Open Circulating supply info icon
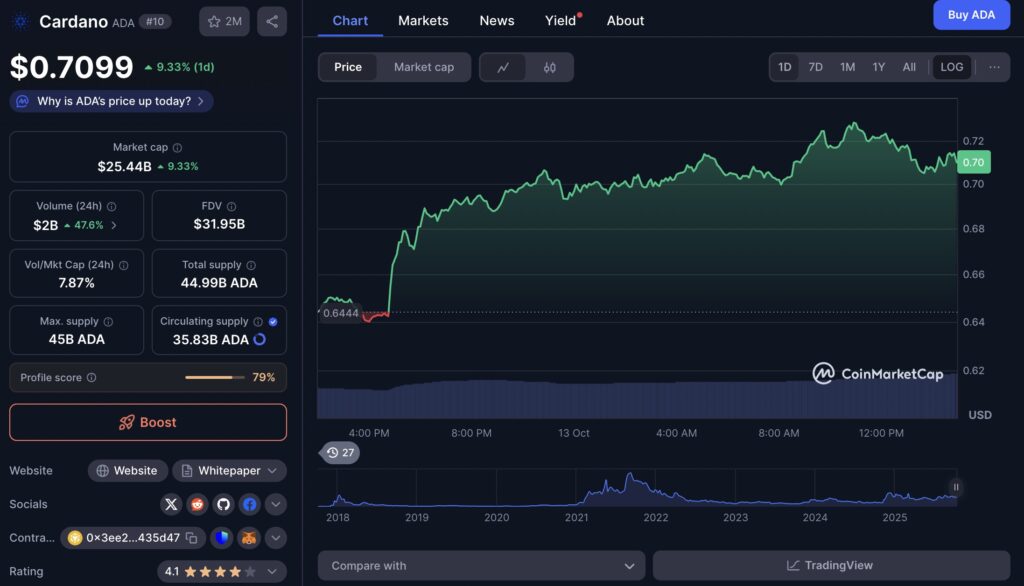The image size is (1024, 586). (258, 321)
